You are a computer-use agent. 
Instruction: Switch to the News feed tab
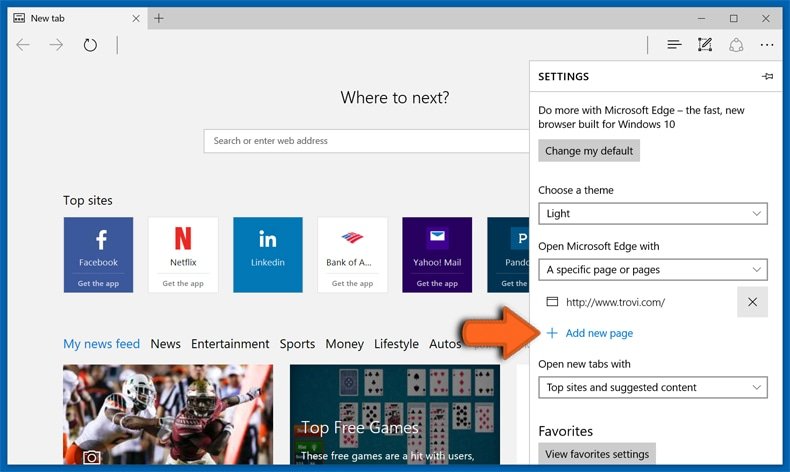coord(165,344)
